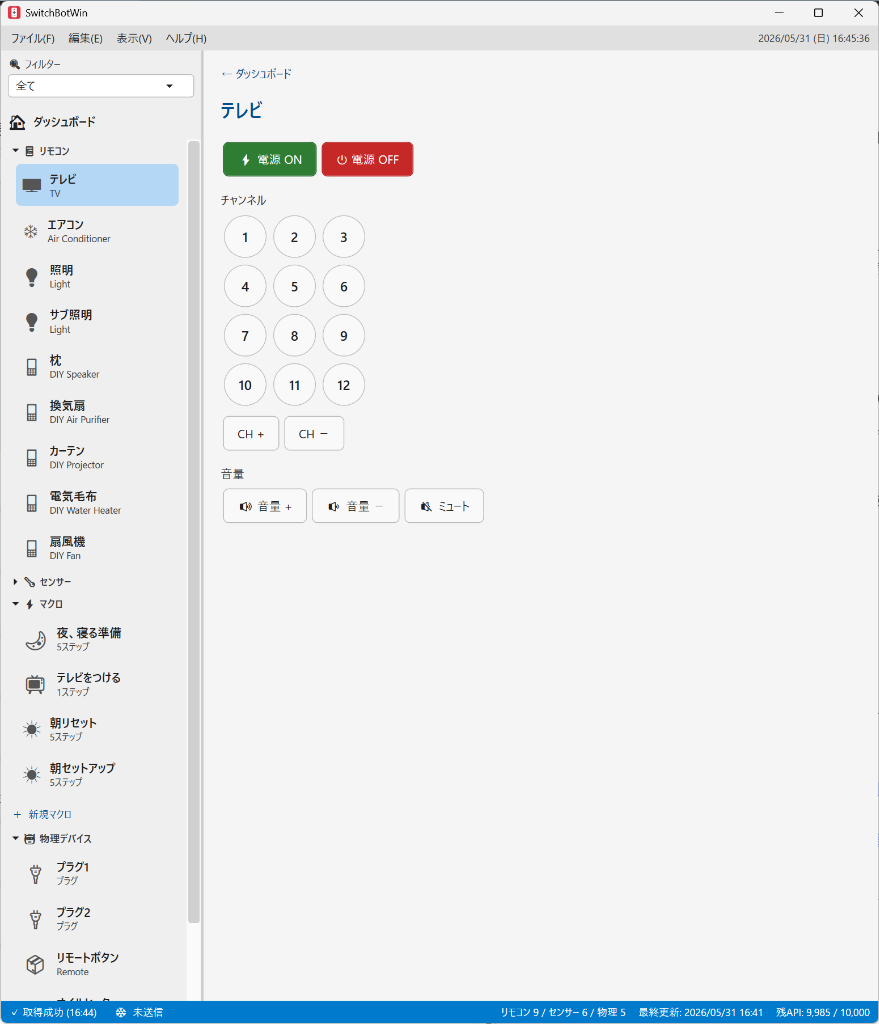Screen dimensions: 879x1024
Task: Click the snowflake icon for エアコン
Action: pyautogui.click(x=31, y=231)
